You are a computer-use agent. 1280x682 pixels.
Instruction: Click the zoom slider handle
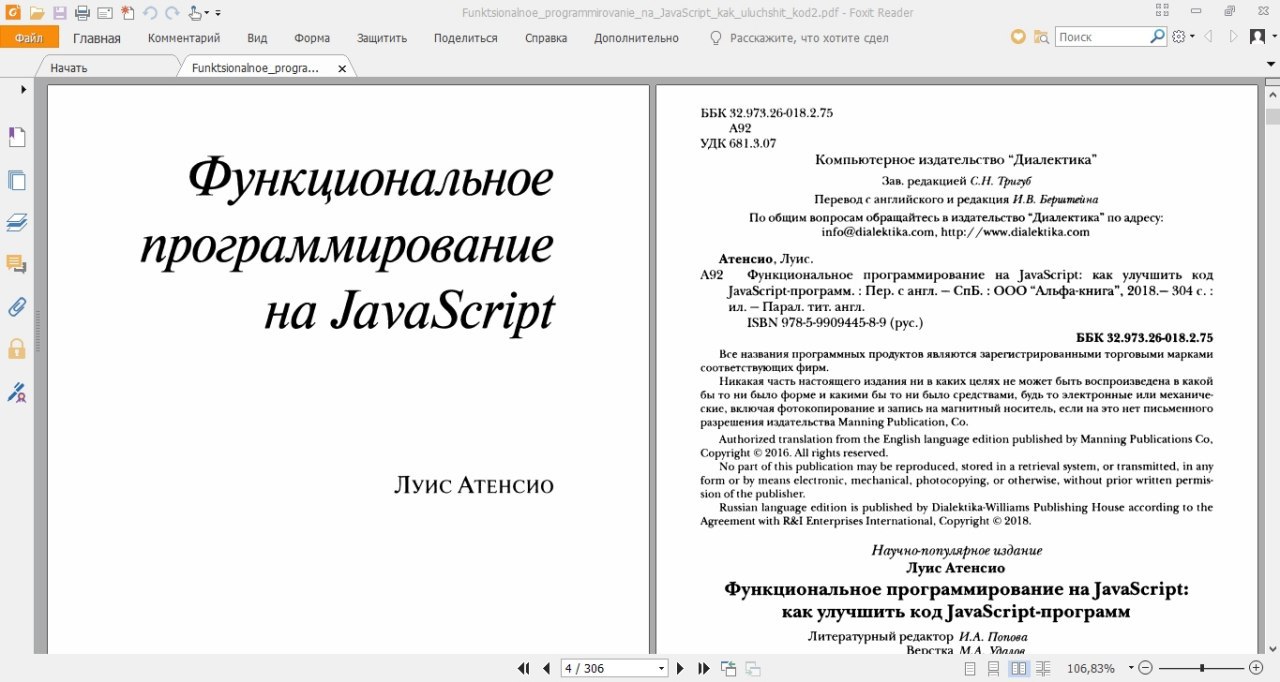coord(1201,668)
